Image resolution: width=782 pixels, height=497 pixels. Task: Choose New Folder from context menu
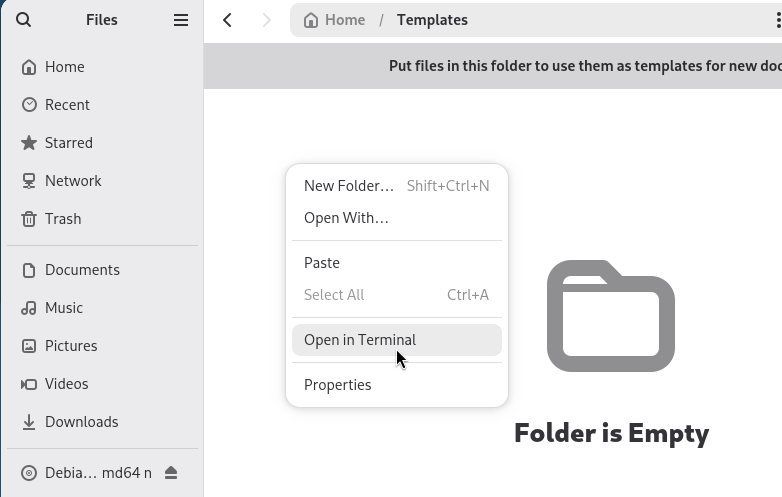pyautogui.click(x=349, y=186)
